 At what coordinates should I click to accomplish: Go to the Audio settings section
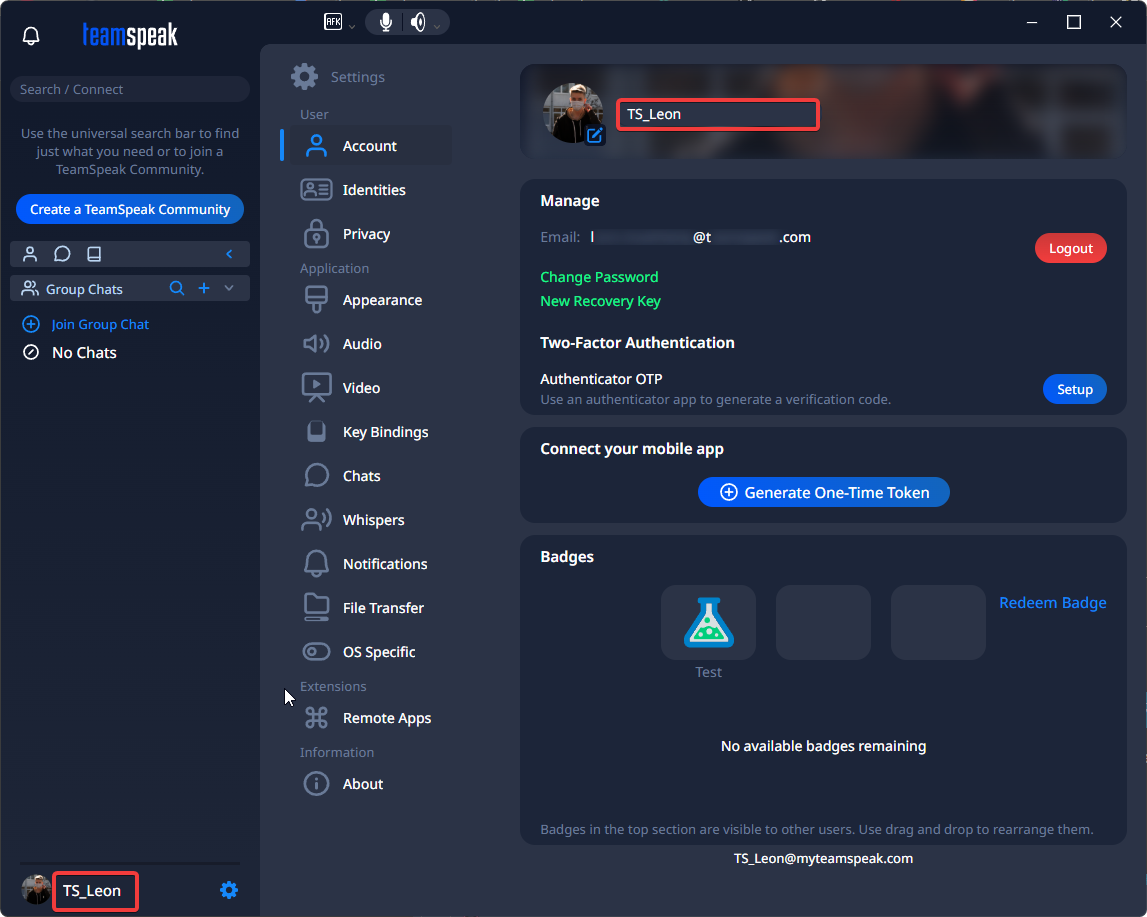click(362, 344)
